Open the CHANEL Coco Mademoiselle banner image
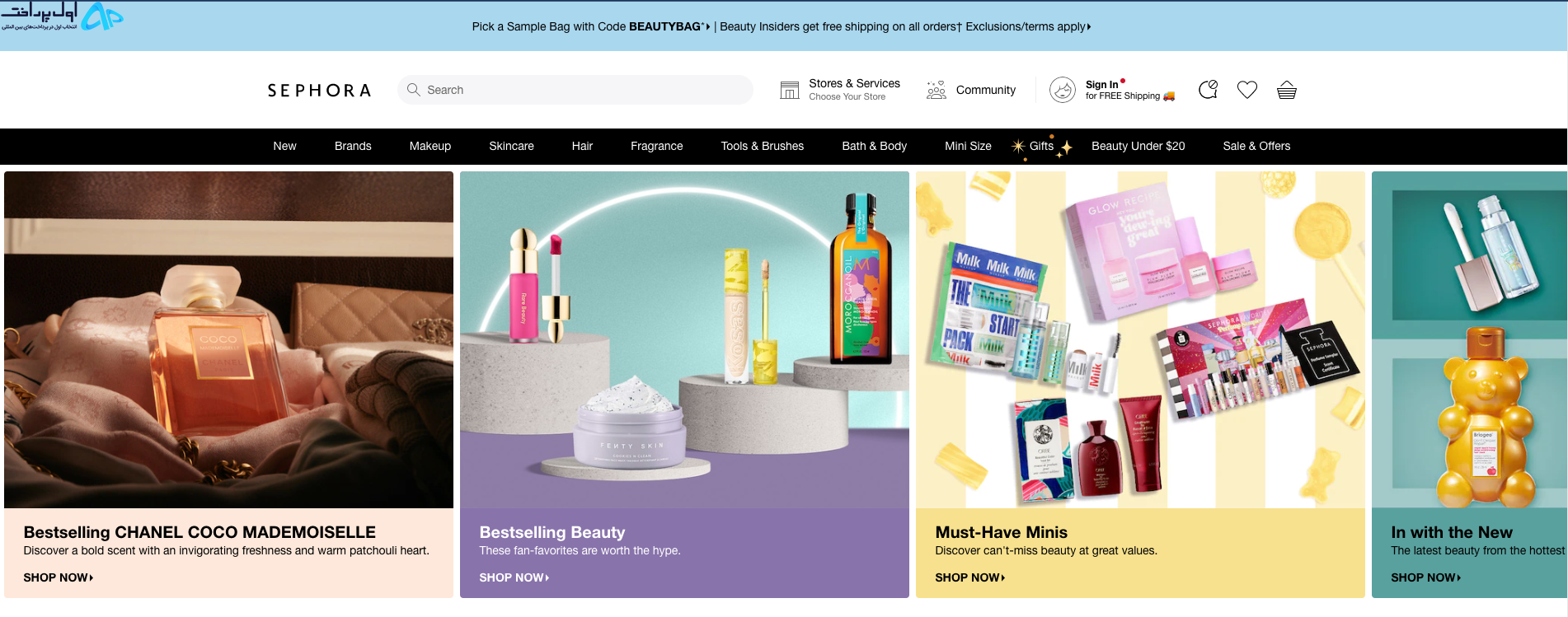Screen dimensions: 1568x617 [228, 339]
